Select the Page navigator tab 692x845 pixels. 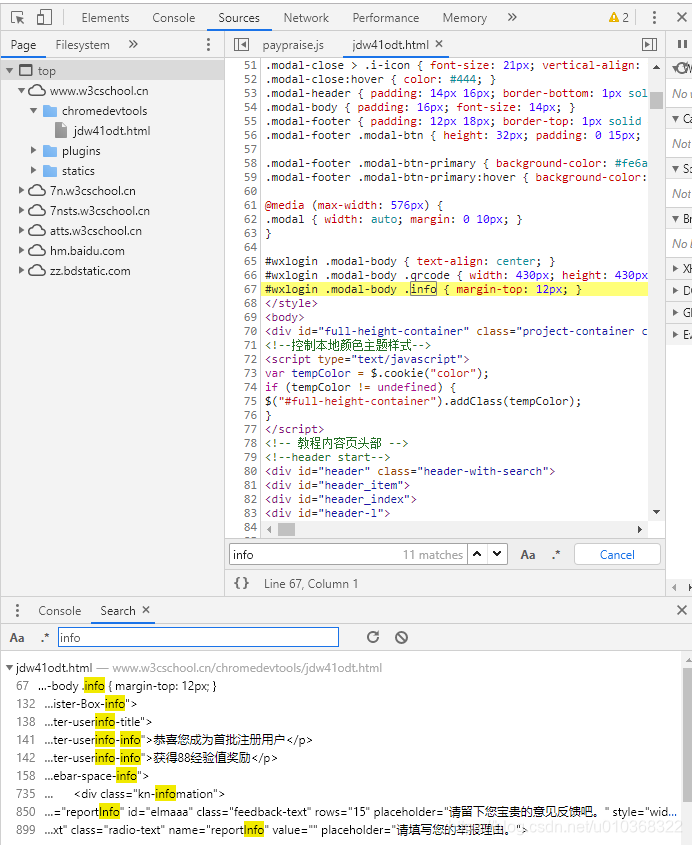23,45
